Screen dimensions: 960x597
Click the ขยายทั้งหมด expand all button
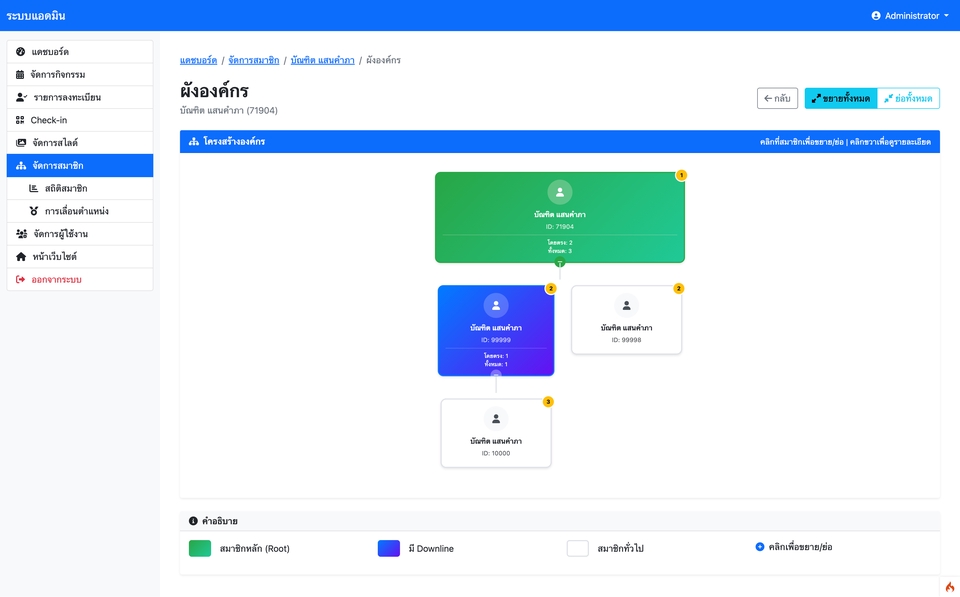pos(840,98)
